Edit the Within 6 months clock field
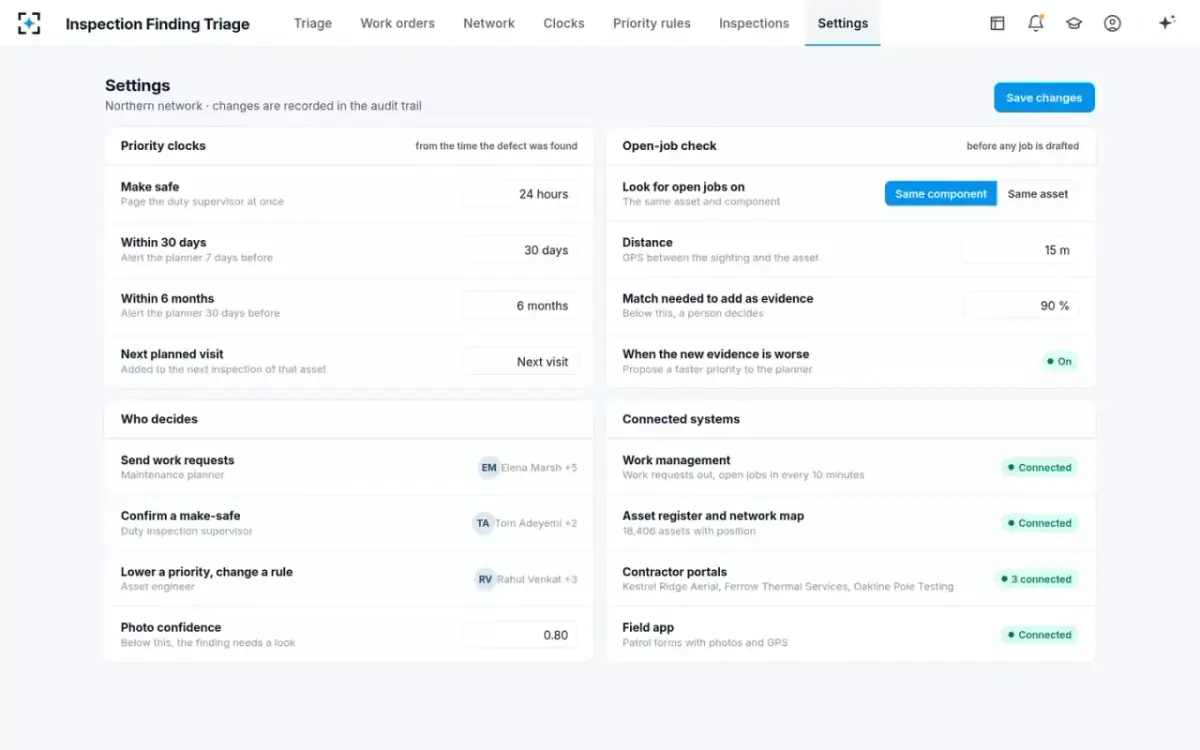The height and width of the screenshot is (750, 1200). pos(520,306)
